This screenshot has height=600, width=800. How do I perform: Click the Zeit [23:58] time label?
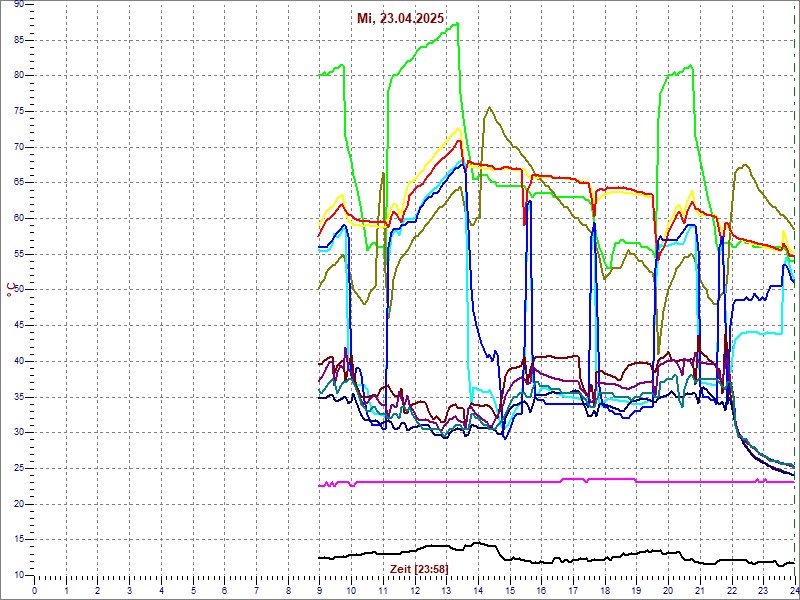tap(418, 569)
